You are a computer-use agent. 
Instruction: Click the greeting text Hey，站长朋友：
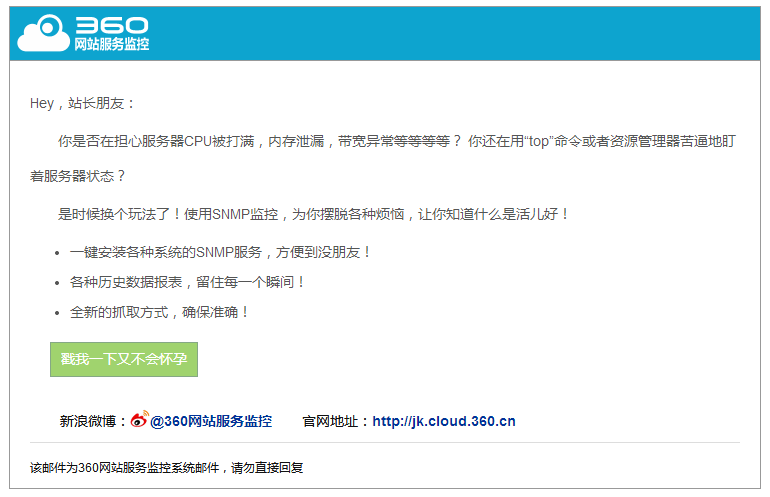82,104
